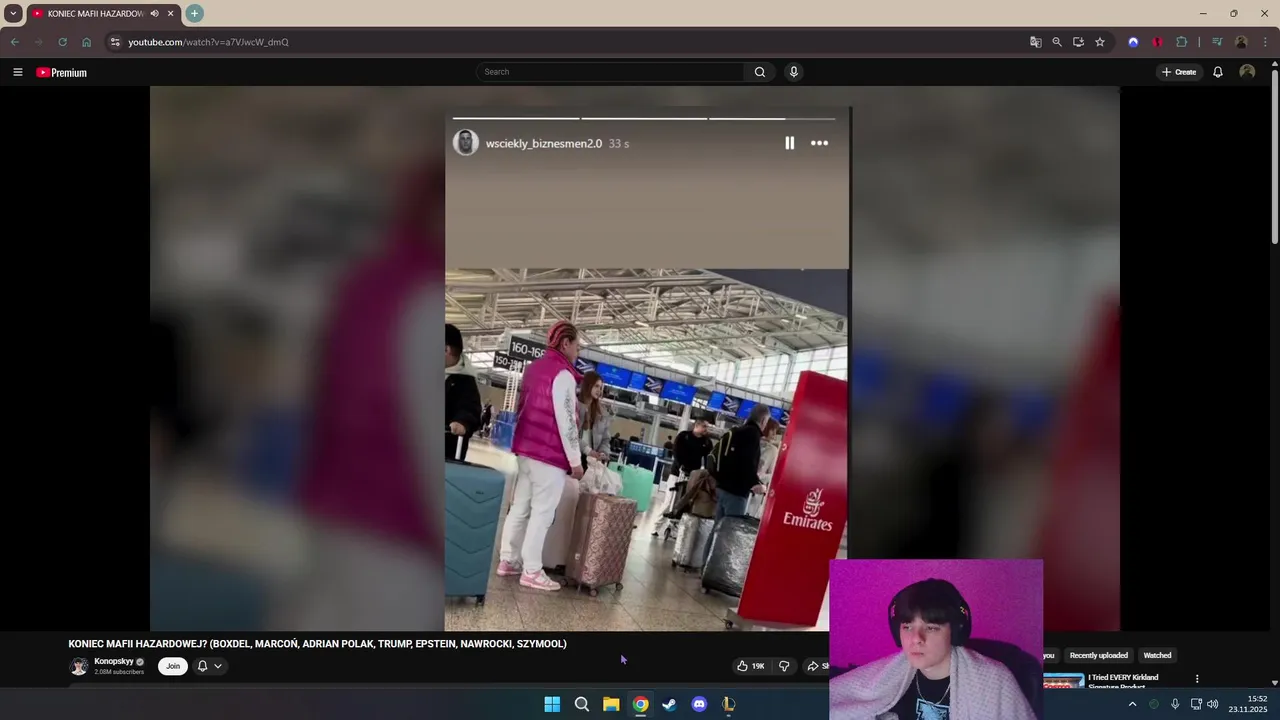Open the YouTube guide hamburger menu
The height and width of the screenshot is (720, 1280).
click(17, 72)
